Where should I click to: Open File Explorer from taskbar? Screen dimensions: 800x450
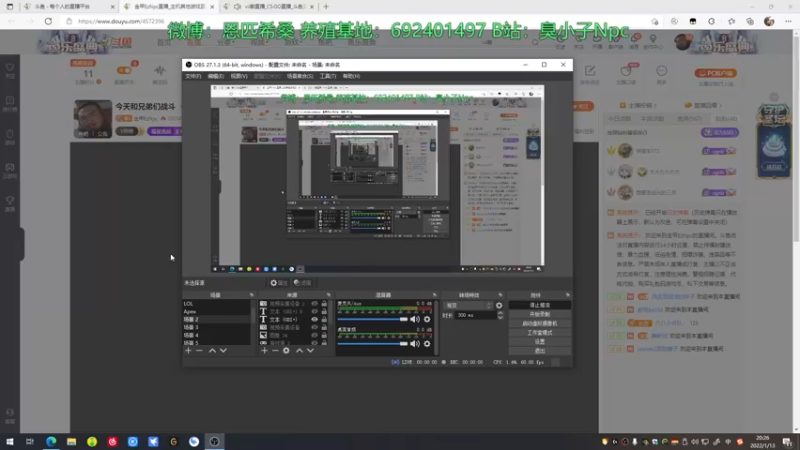pos(71,441)
